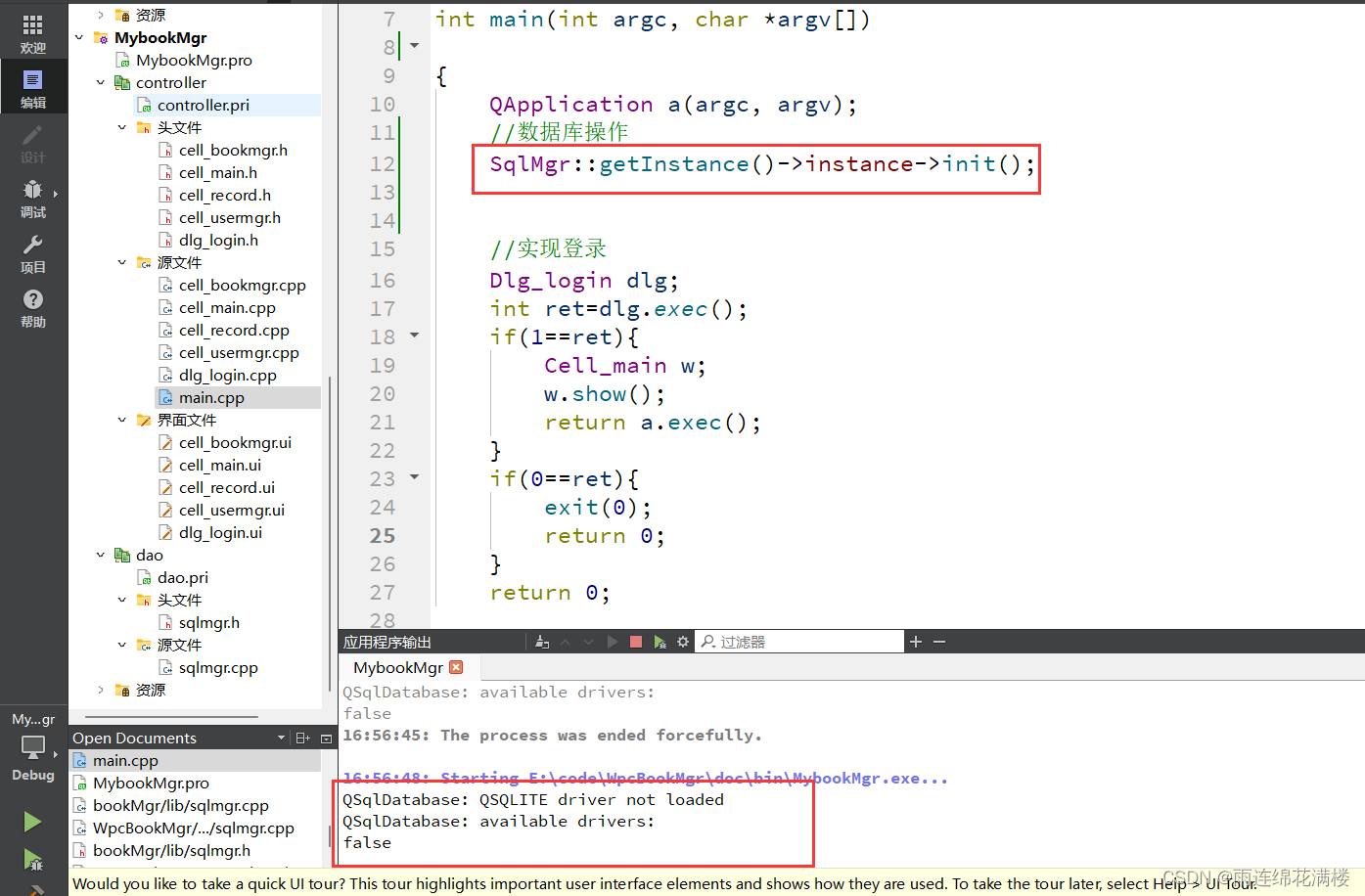Open cell_main.ui form file

click(x=219, y=465)
